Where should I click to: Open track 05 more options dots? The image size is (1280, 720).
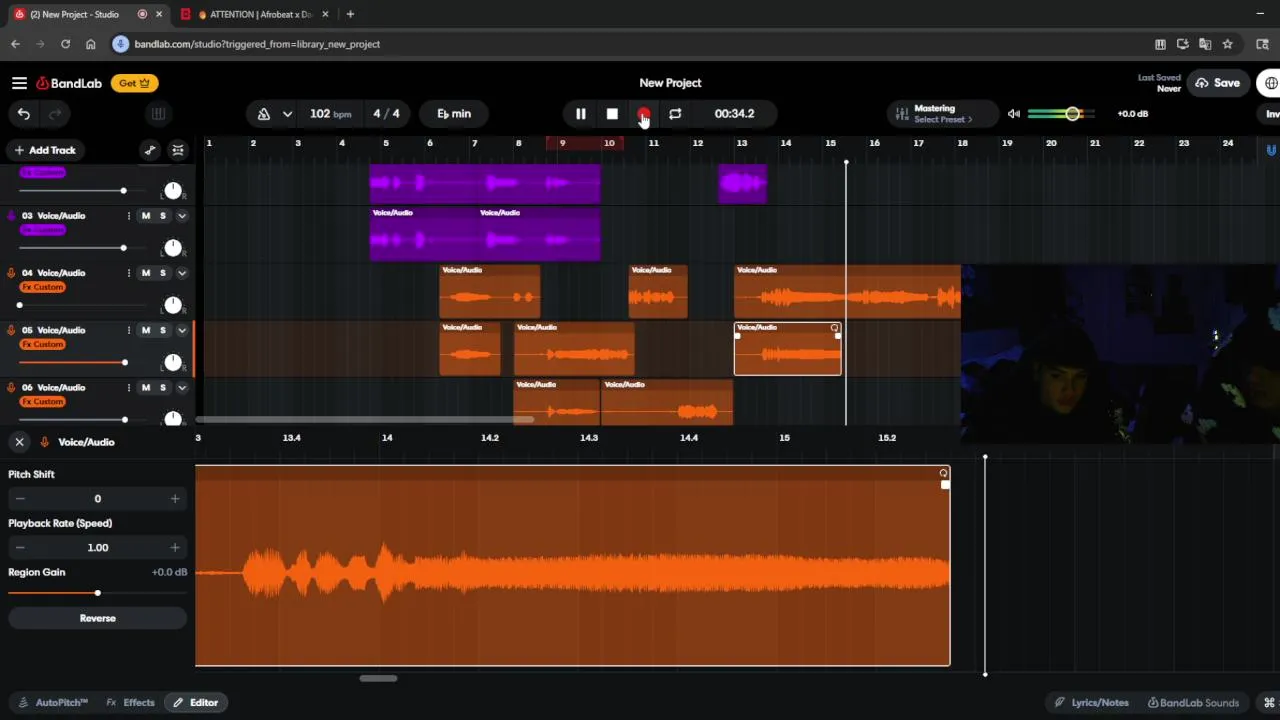pyautogui.click(x=128, y=330)
